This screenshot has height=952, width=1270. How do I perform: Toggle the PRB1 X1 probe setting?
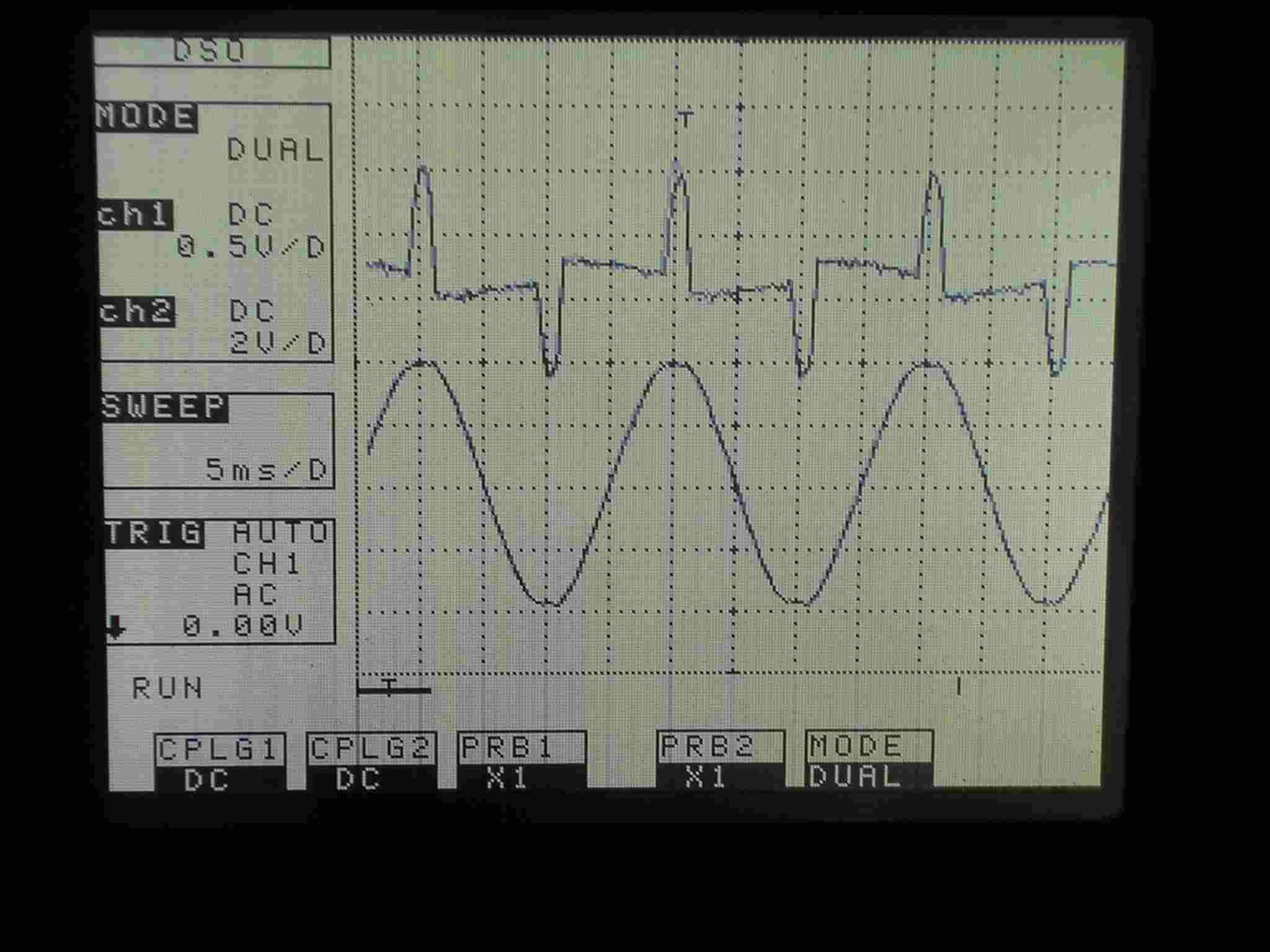(x=521, y=761)
